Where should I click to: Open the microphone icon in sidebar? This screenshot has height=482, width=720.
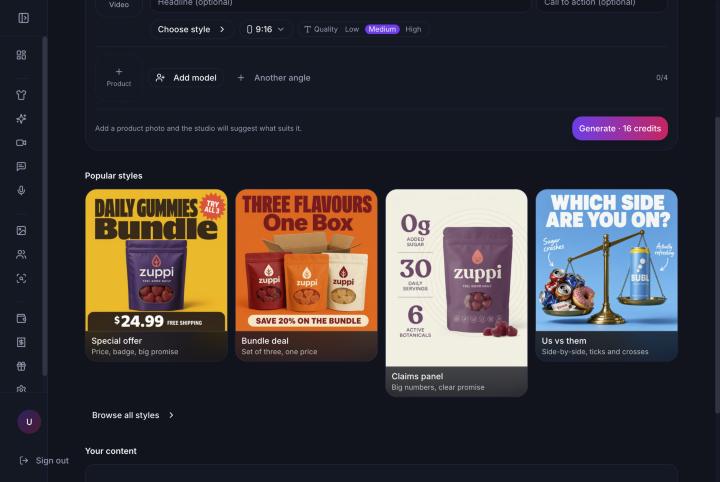click(21, 191)
